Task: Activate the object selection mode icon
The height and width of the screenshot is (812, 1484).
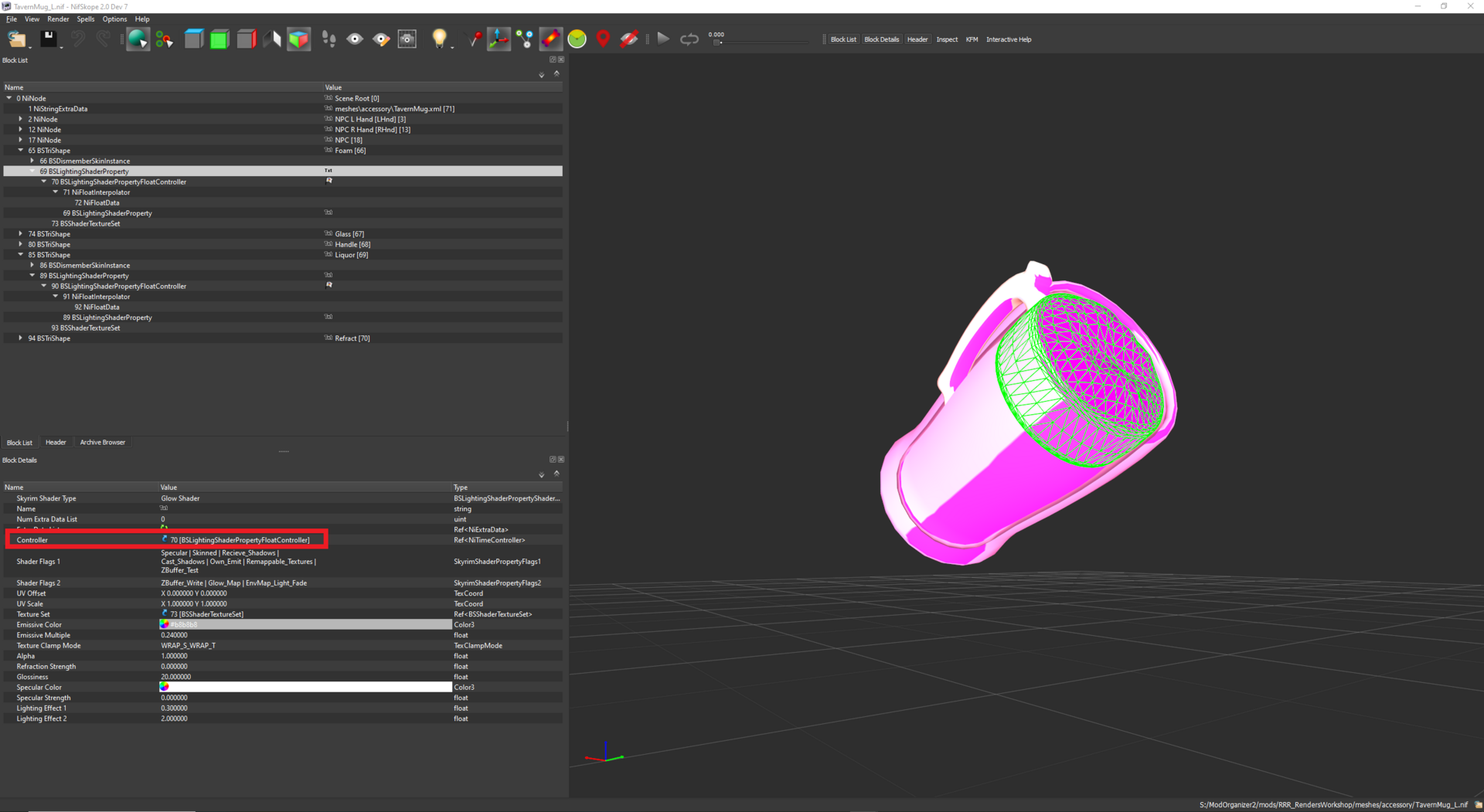Action: tap(138, 39)
